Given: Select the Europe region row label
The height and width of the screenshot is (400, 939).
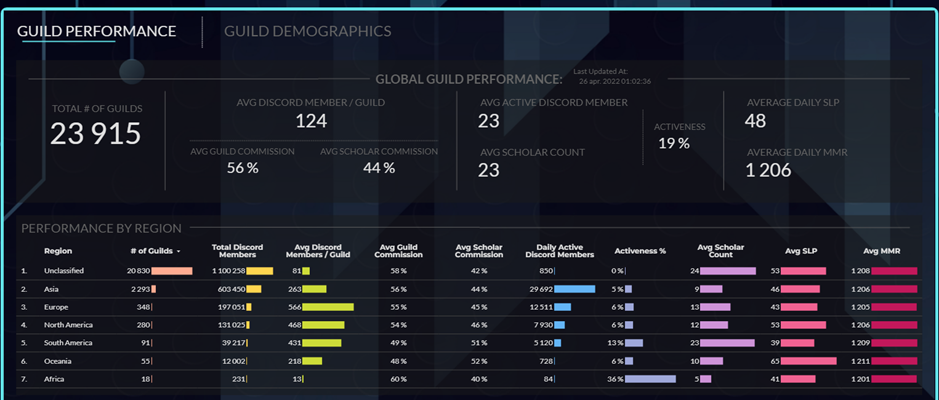Looking at the screenshot, I should pos(56,307).
